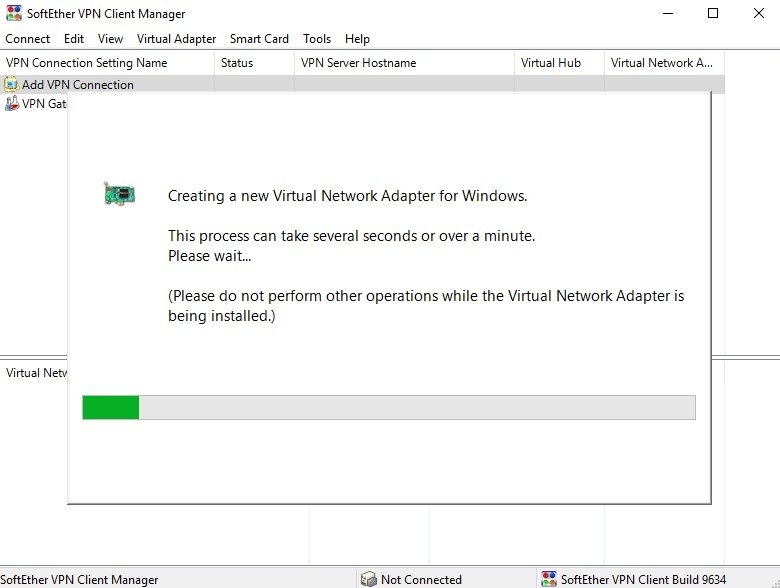This screenshot has width=780, height=588.
Task: Open the Tools menu
Action: 317,39
